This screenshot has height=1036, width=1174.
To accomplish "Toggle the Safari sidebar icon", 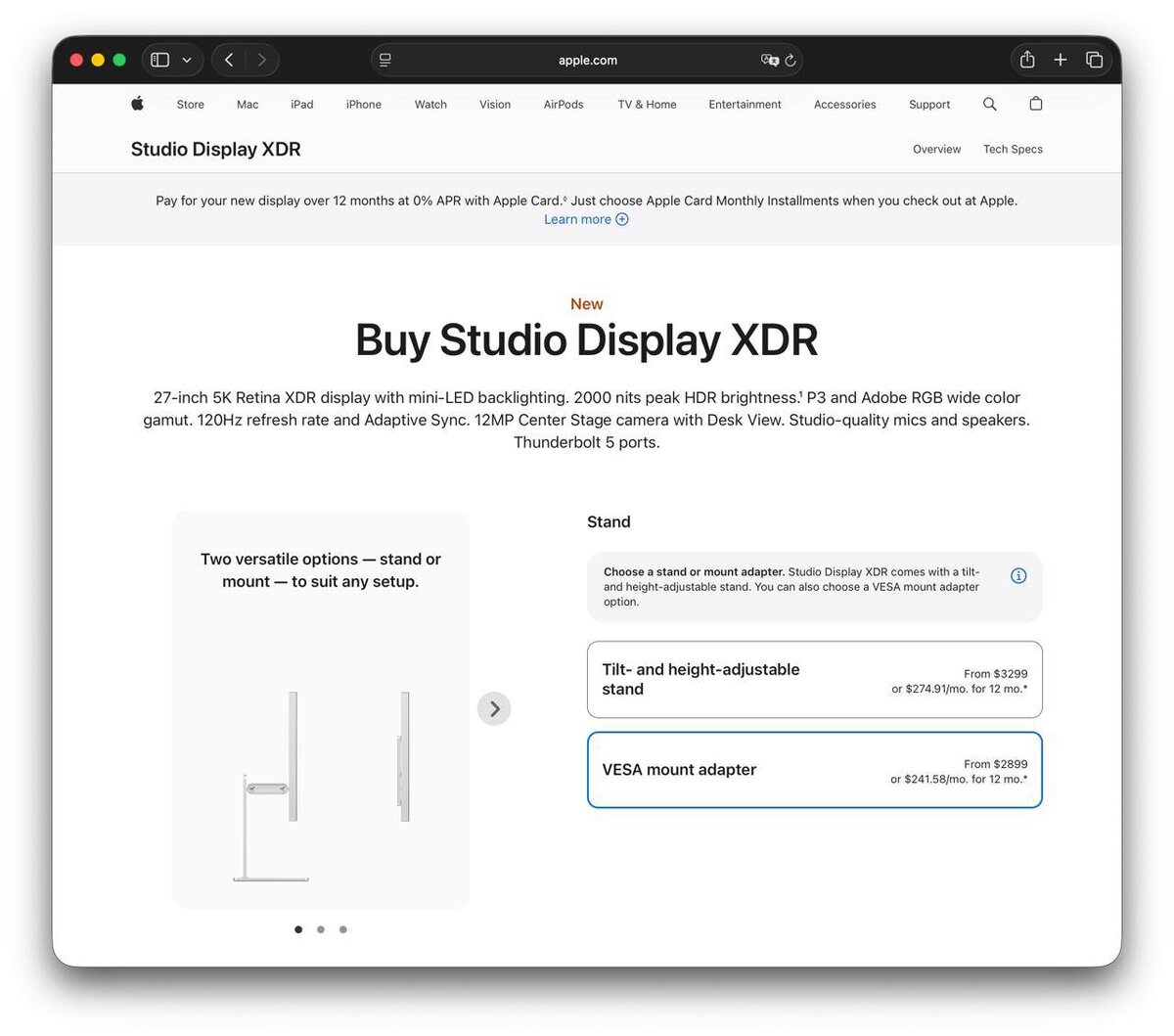I will (x=160, y=60).
